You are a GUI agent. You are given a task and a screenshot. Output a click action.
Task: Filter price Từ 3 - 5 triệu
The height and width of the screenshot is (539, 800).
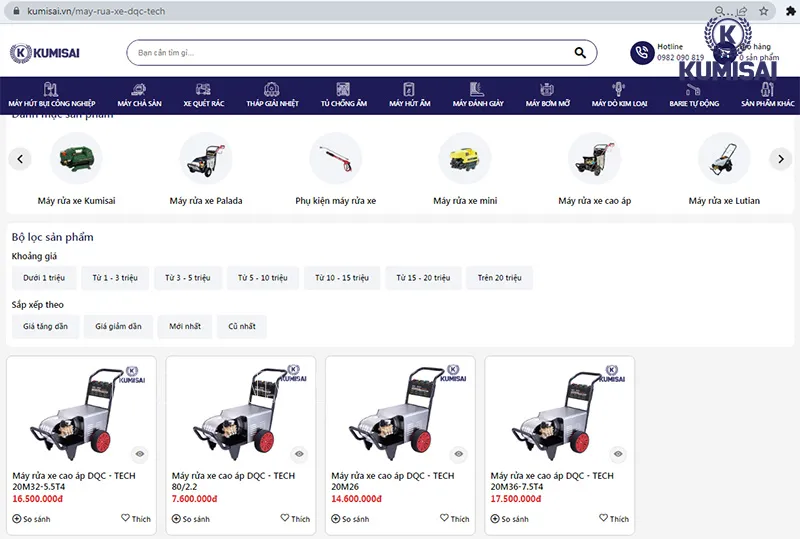187,278
